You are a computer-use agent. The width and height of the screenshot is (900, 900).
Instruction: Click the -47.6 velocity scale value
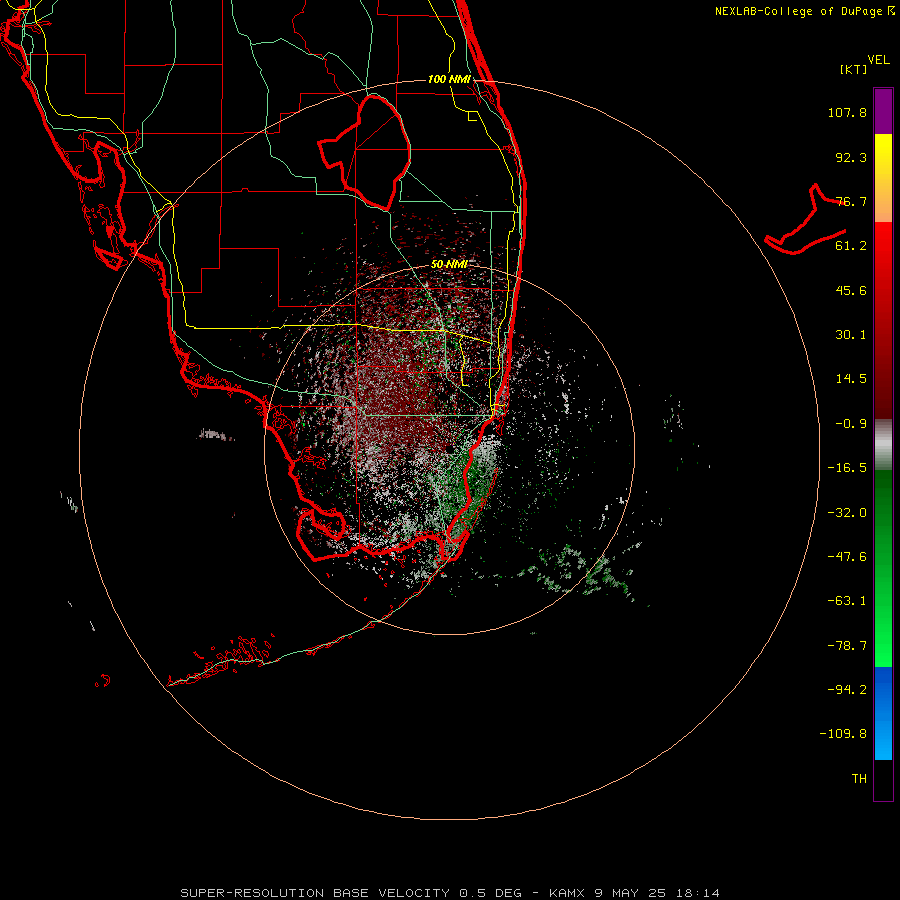coord(847,557)
